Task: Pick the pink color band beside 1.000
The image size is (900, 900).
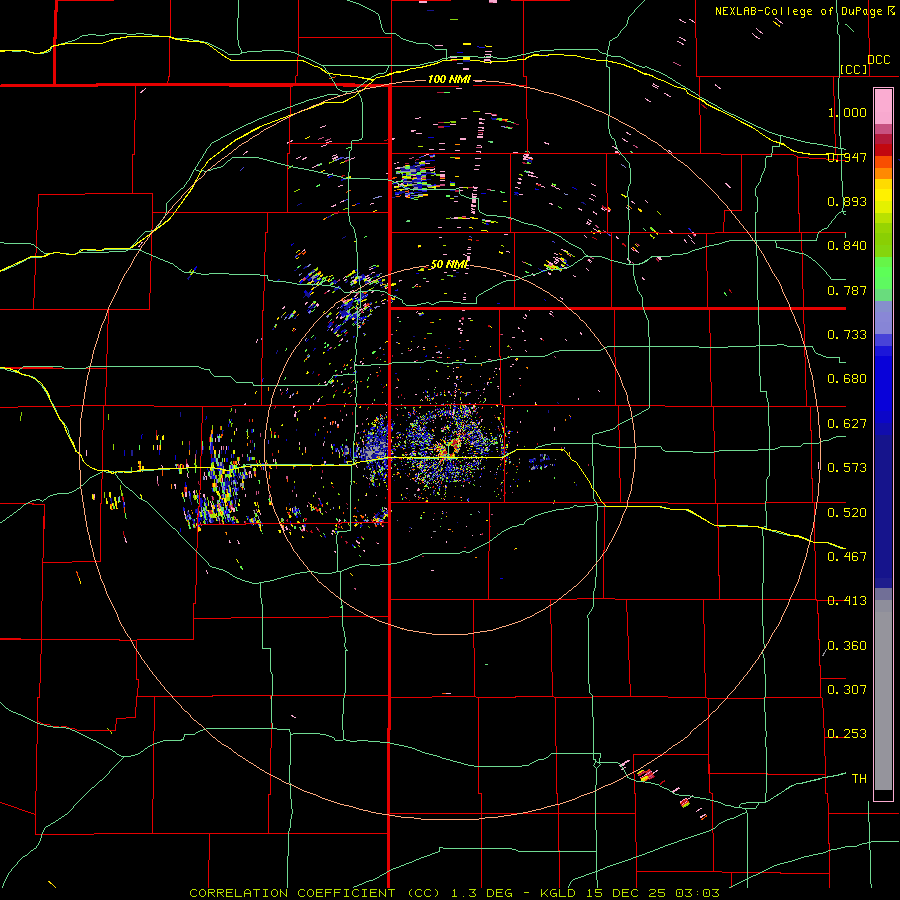Action: (x=883, y=107)
